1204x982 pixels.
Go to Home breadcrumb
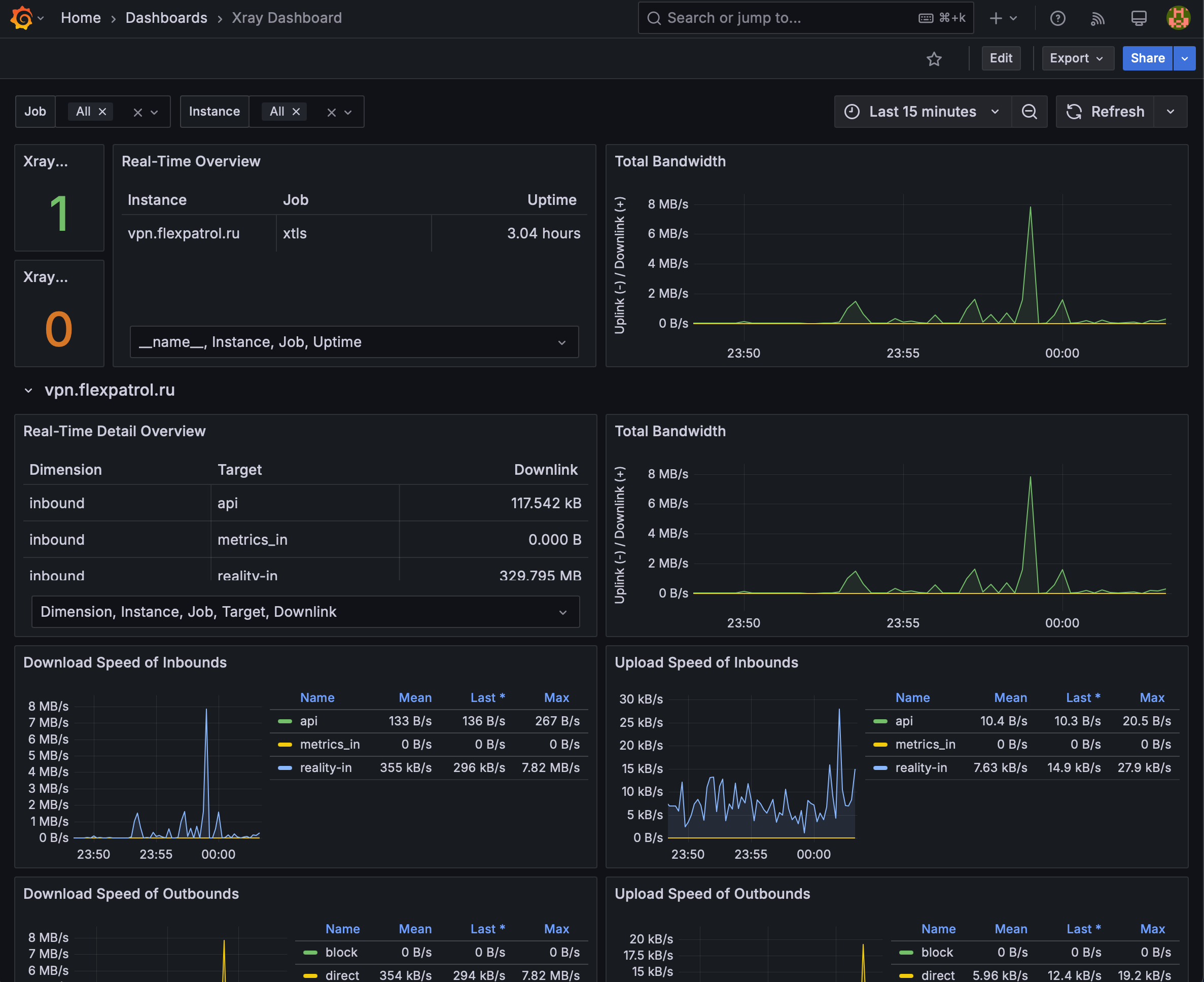click(81, 18)
